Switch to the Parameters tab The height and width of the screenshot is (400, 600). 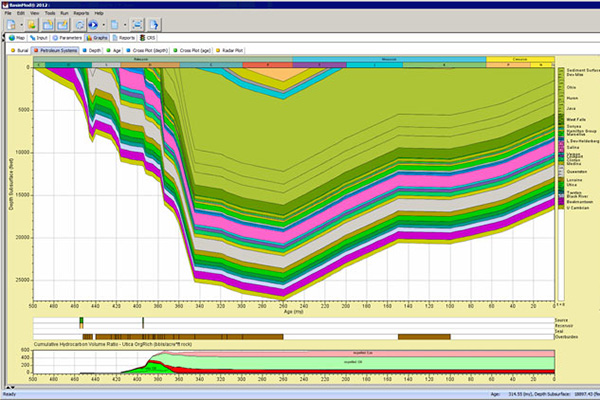pyautogui.click(x=67, y=38)
